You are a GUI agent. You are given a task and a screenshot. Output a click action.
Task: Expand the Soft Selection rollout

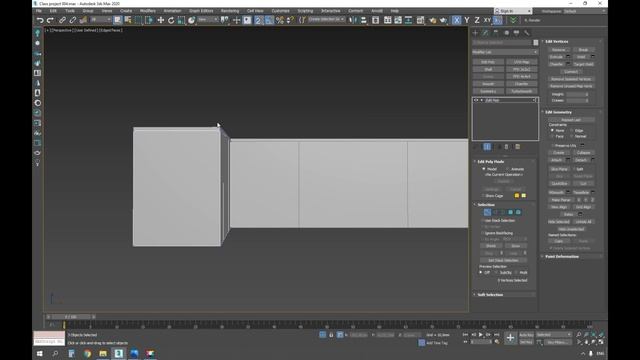490,295
